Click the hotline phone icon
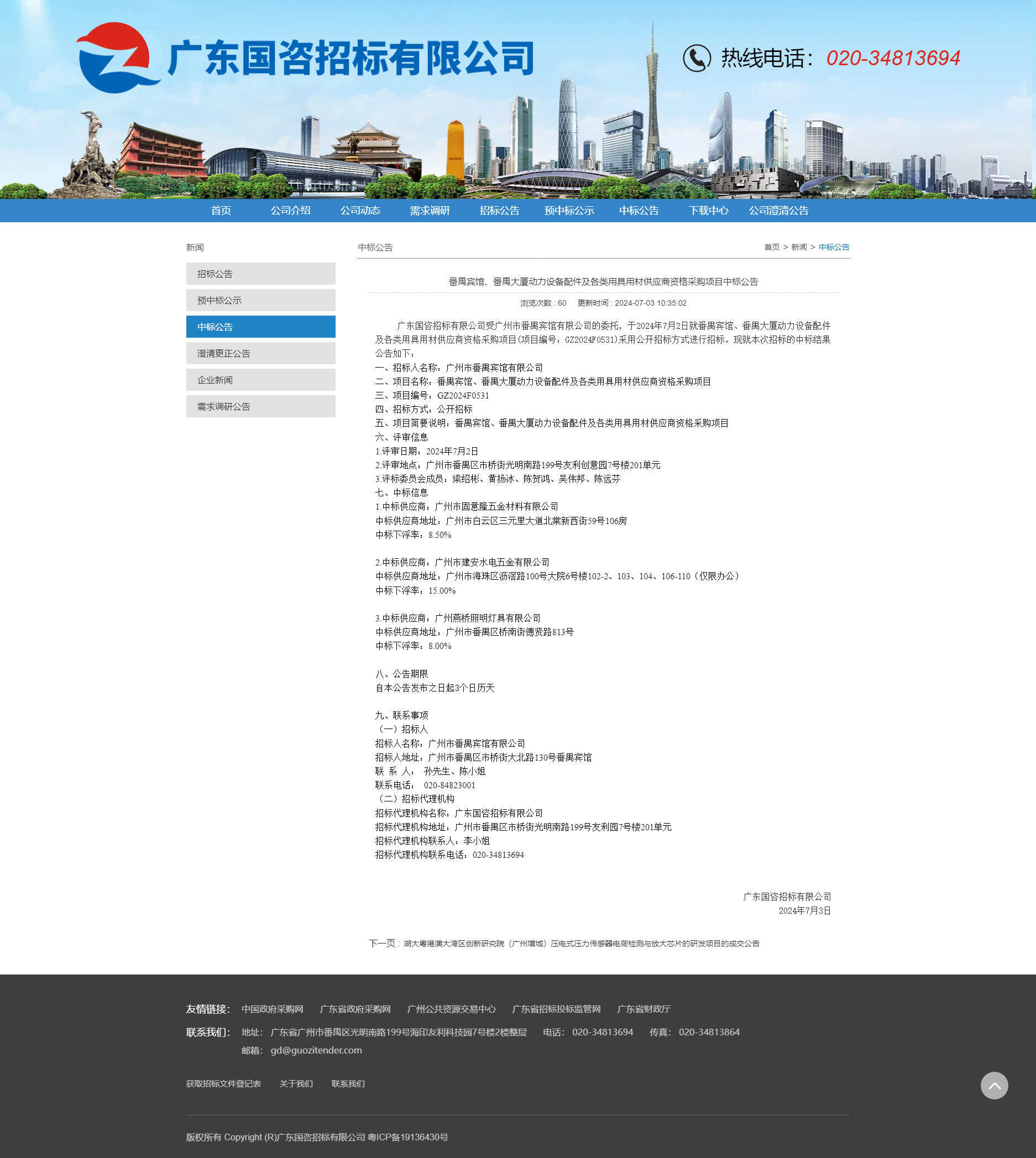The width and height of the screenshot is (1036, 1158). [x=697, y=58]
